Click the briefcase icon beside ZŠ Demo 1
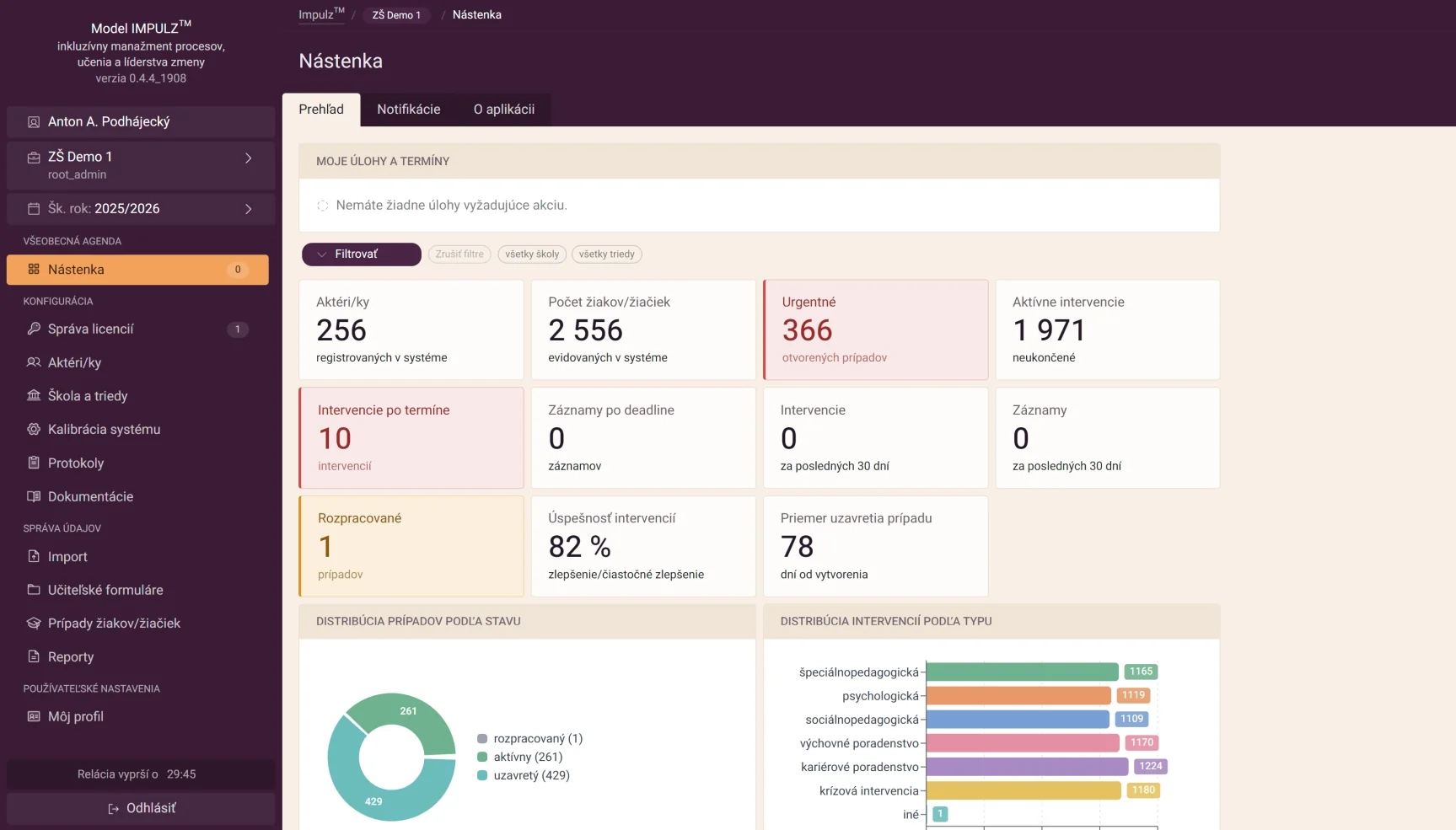Screen dimensions: 1456x830 (x=34, y=158)
